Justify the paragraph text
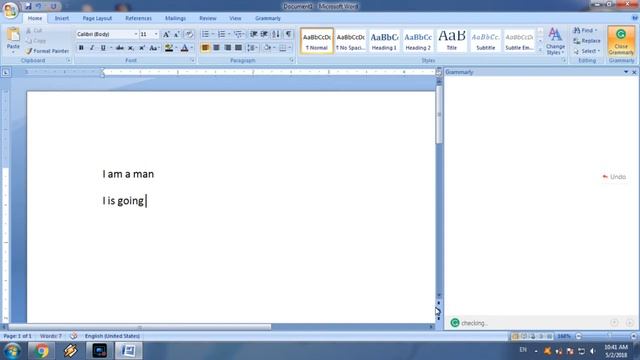Image resolution: width=640 pixels, height=360 pixels. pyautogui.click(x=238, y=48)
